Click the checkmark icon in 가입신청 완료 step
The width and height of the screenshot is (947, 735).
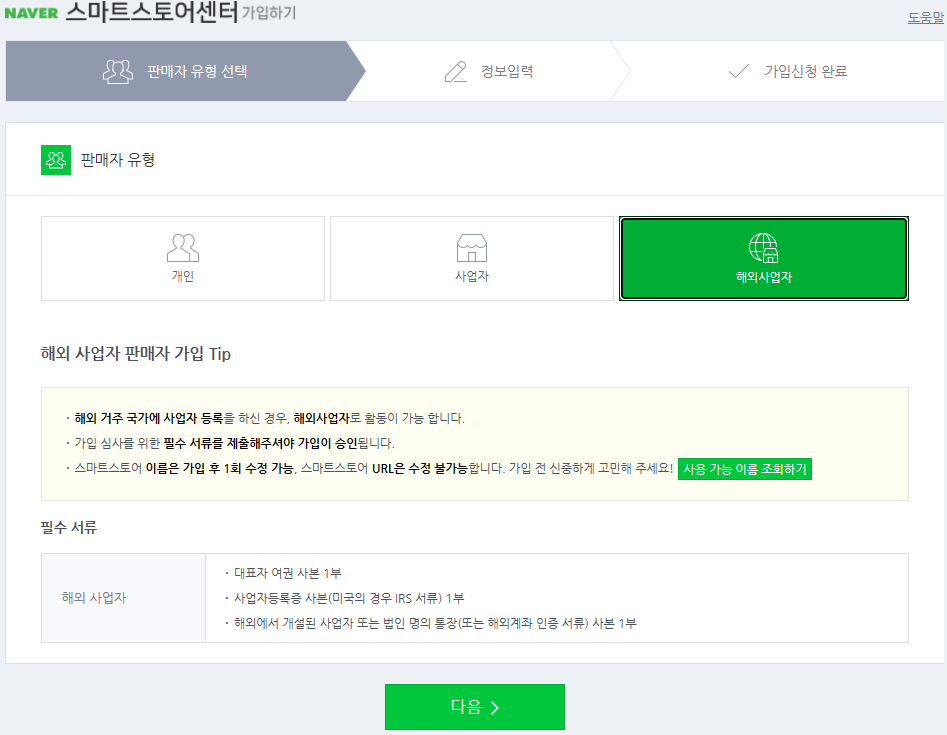pyautogui.click(x=739, y=71)
